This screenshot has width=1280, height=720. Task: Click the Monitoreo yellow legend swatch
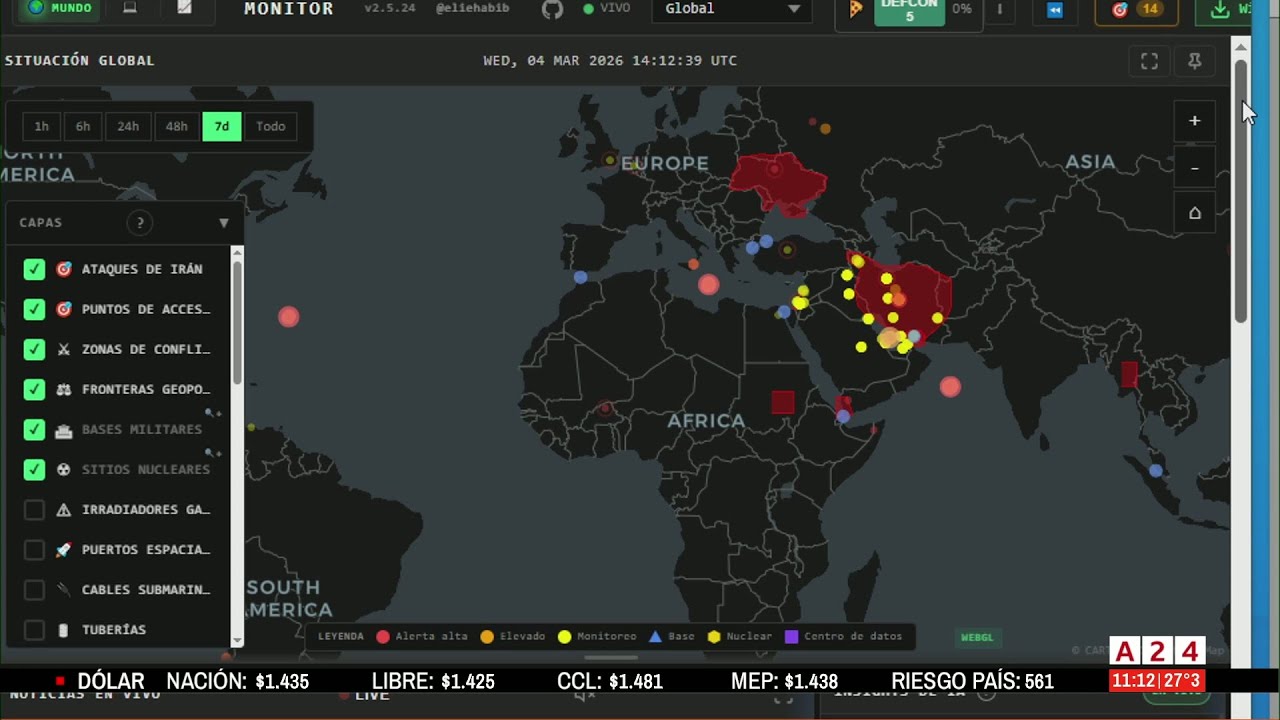(564, 636)
